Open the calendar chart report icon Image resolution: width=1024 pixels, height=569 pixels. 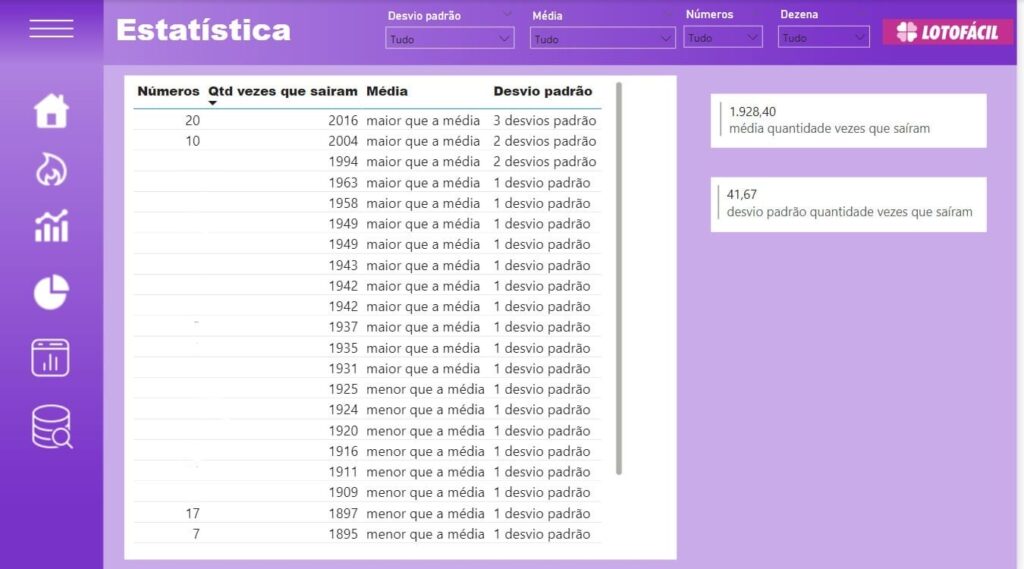click(x=51, y=357)
